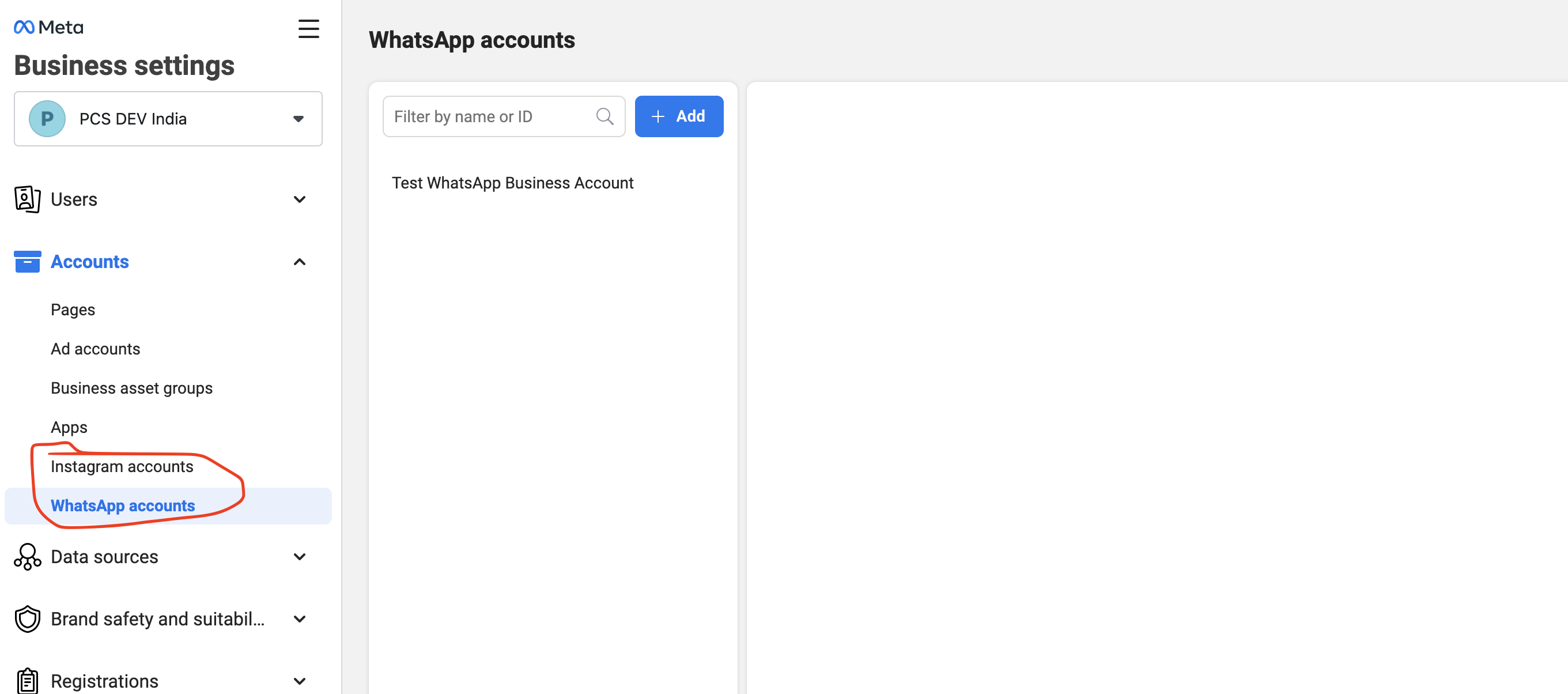Expand the Users section chevron
This screenshot has height=694, width=1568.
point(300,199)
